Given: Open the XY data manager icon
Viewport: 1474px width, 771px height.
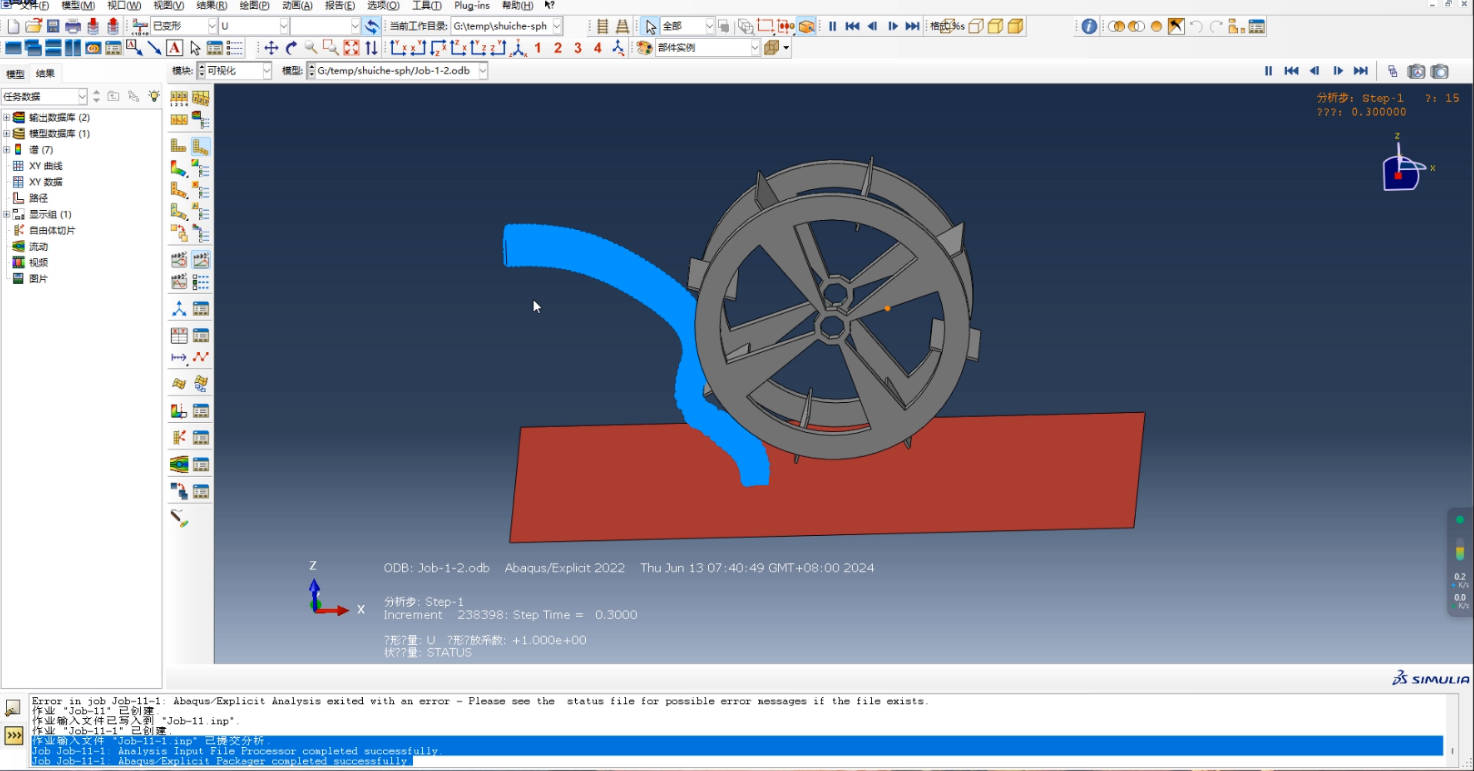Looking at the screenshot, I should click(201, 335).
